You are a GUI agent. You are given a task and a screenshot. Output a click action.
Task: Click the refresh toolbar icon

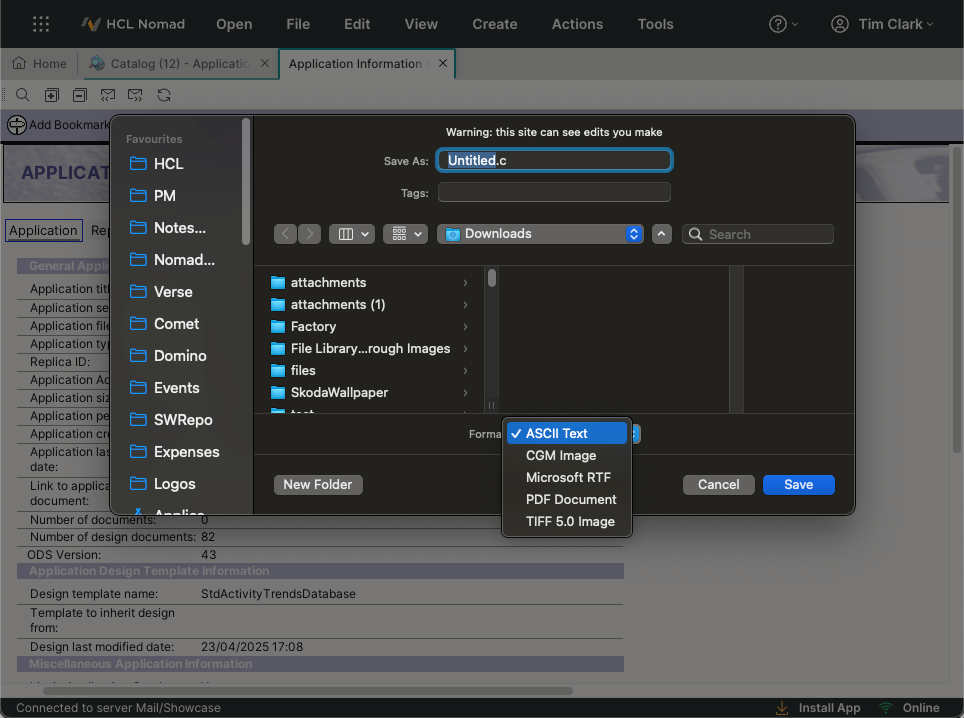[x=164, y=95]
